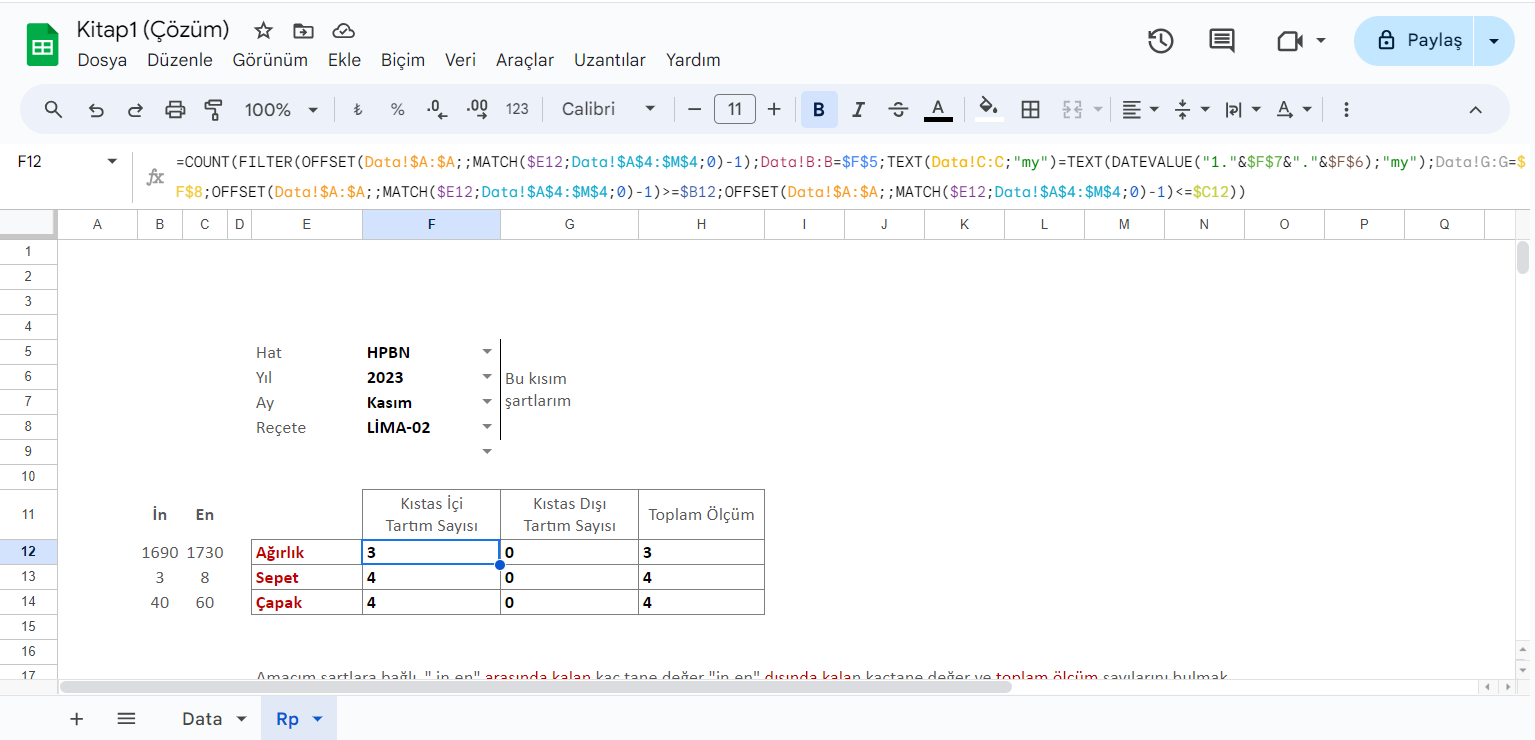Open all sheets list icon
This screenshot has width=1535, height=740.
pos(126,719)
